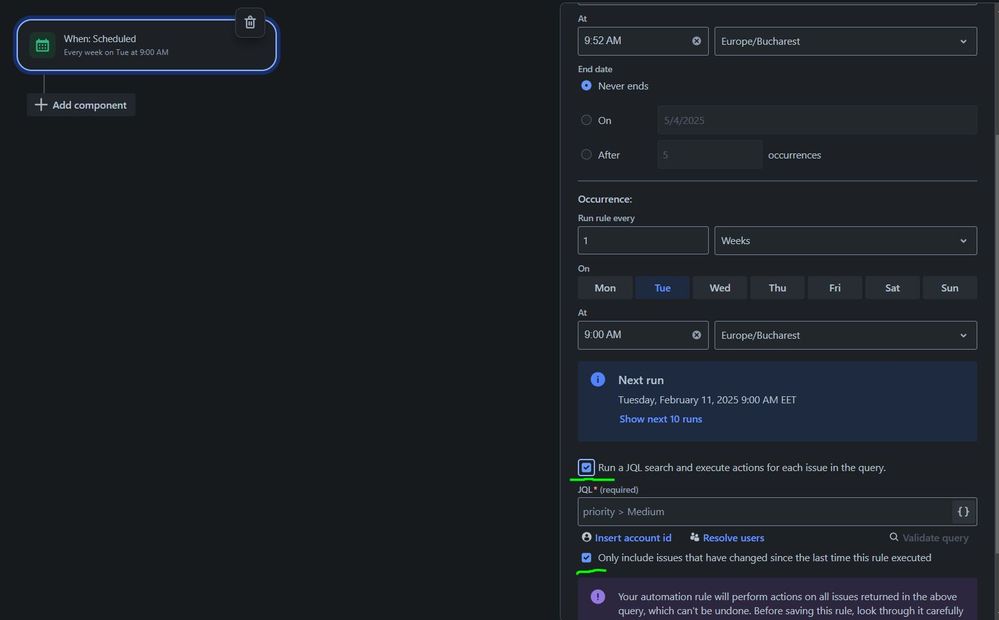Viewport: 999px width, 620px height.
Task: Open smart values braces icon in JQL field
Action: point(963,512)
